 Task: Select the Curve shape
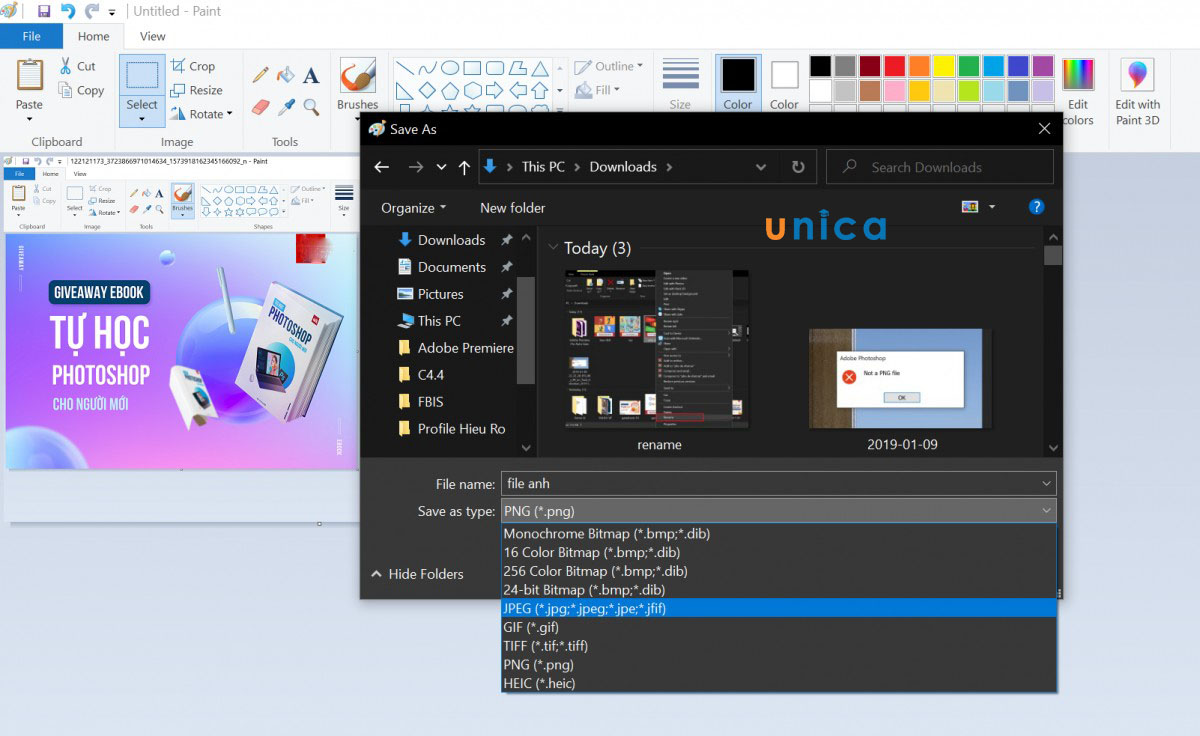click(x=428, y=69)
